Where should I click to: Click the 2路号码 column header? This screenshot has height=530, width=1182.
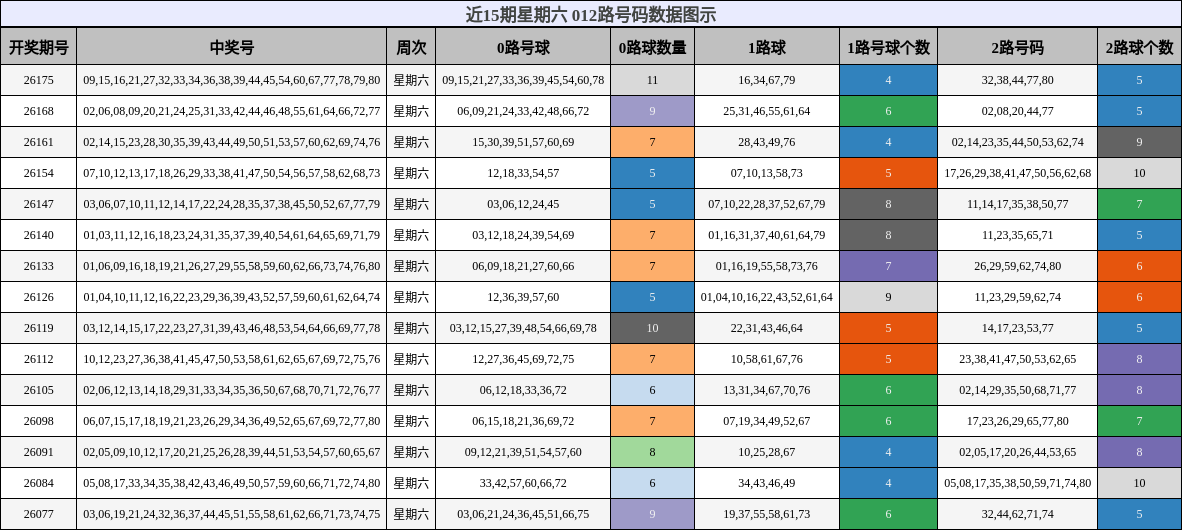click(1018, 47)
